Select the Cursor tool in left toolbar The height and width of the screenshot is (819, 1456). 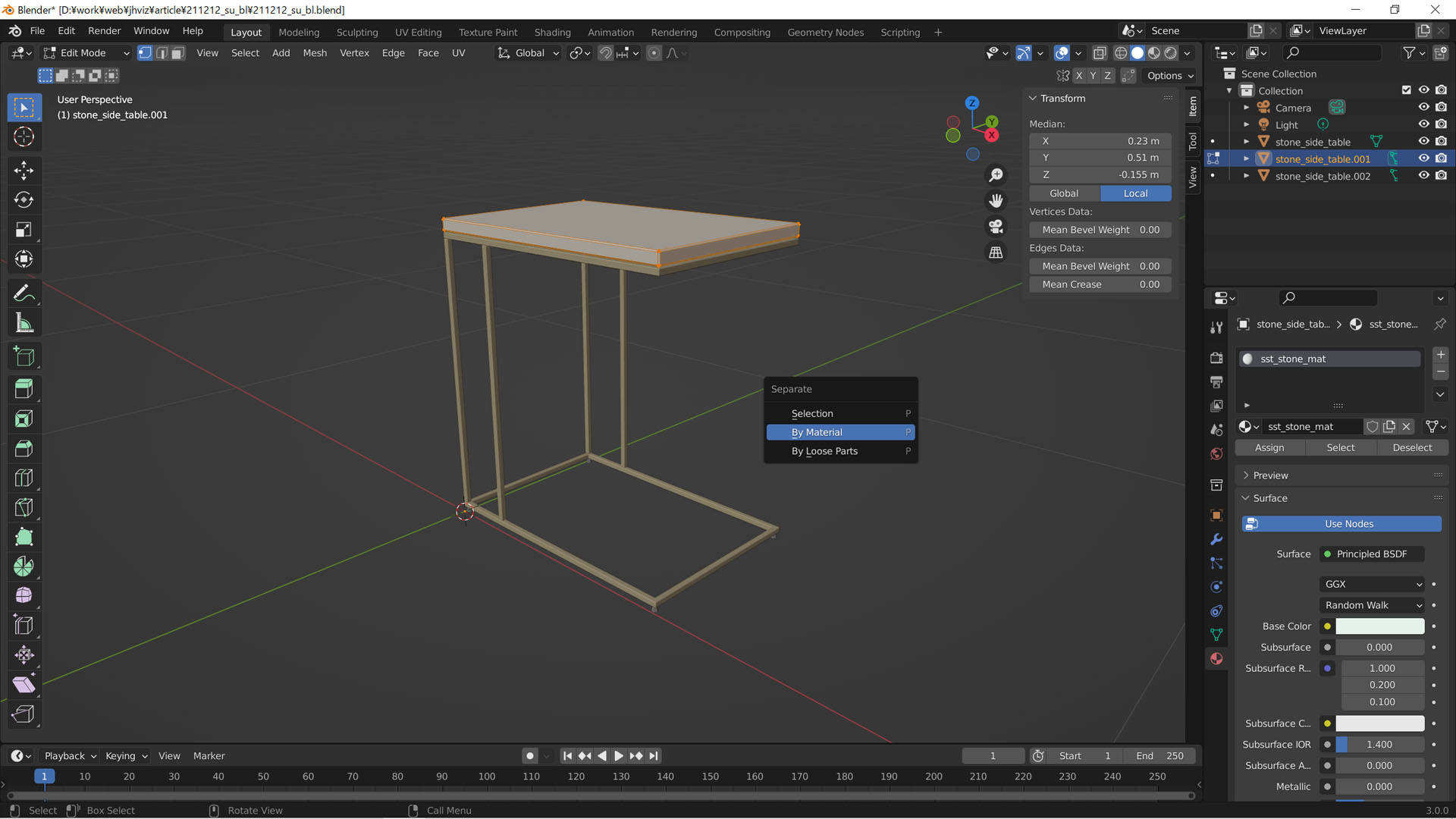[24, 137]
